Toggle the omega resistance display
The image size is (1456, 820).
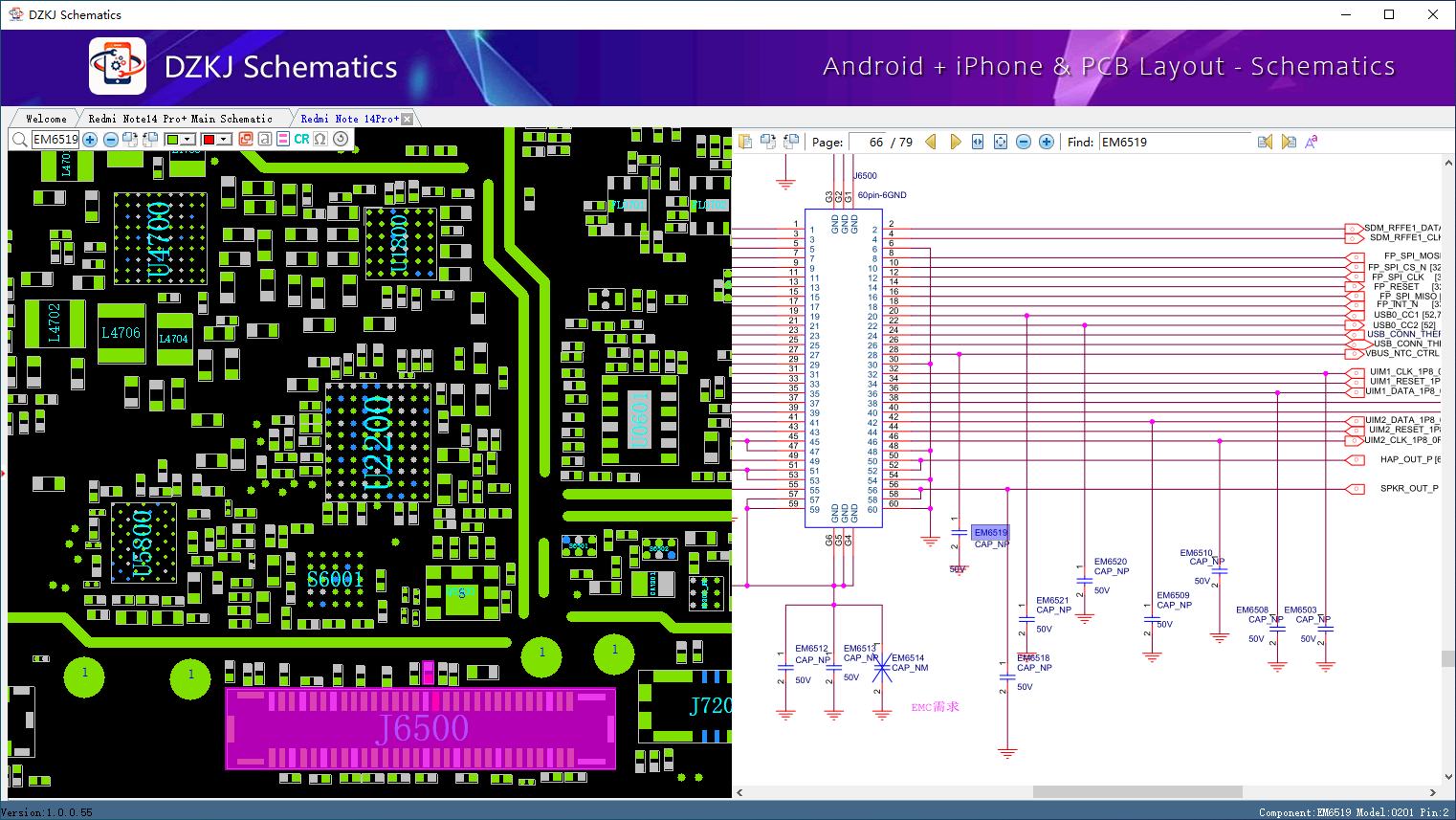(x=320, y=139)
